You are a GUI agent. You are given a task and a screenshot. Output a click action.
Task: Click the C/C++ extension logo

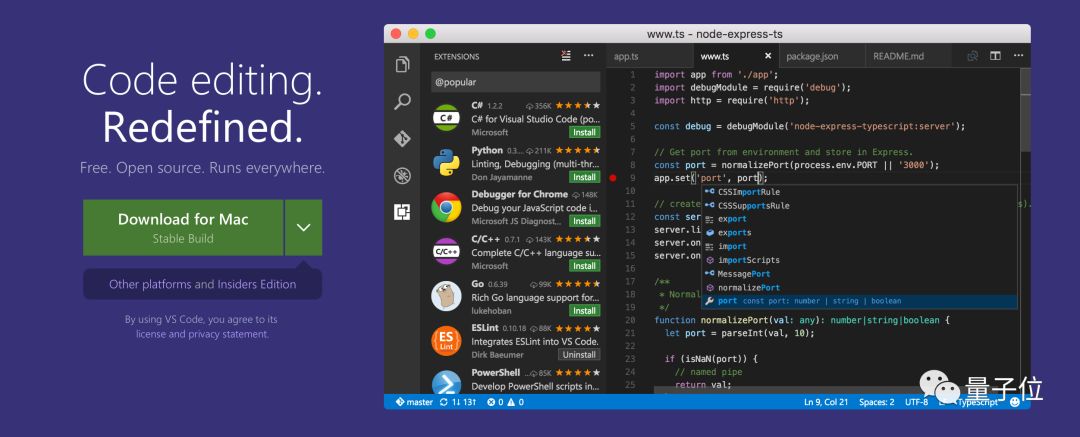click(446, 252)
